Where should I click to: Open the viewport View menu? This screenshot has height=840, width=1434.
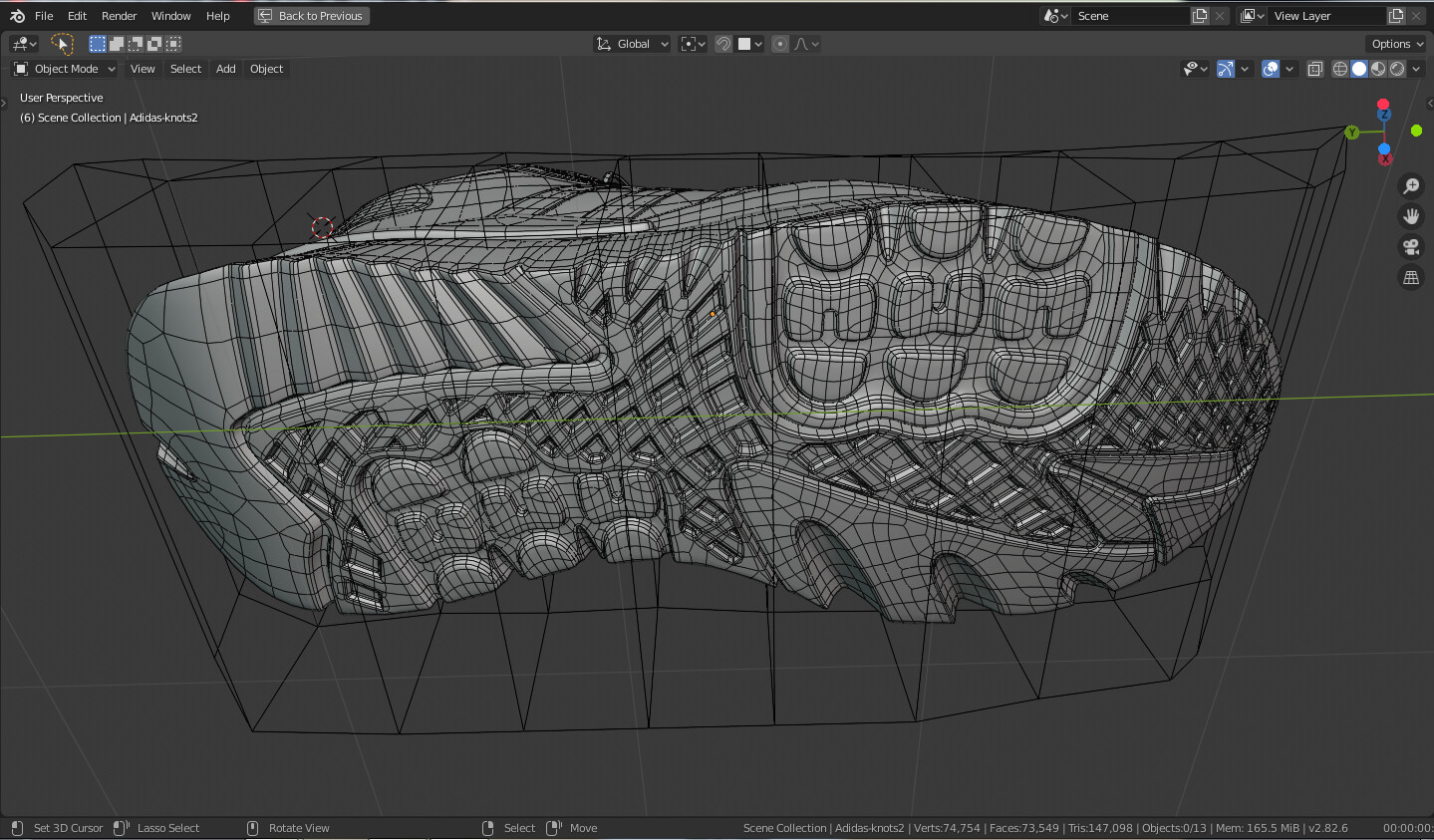click(143, 69)
